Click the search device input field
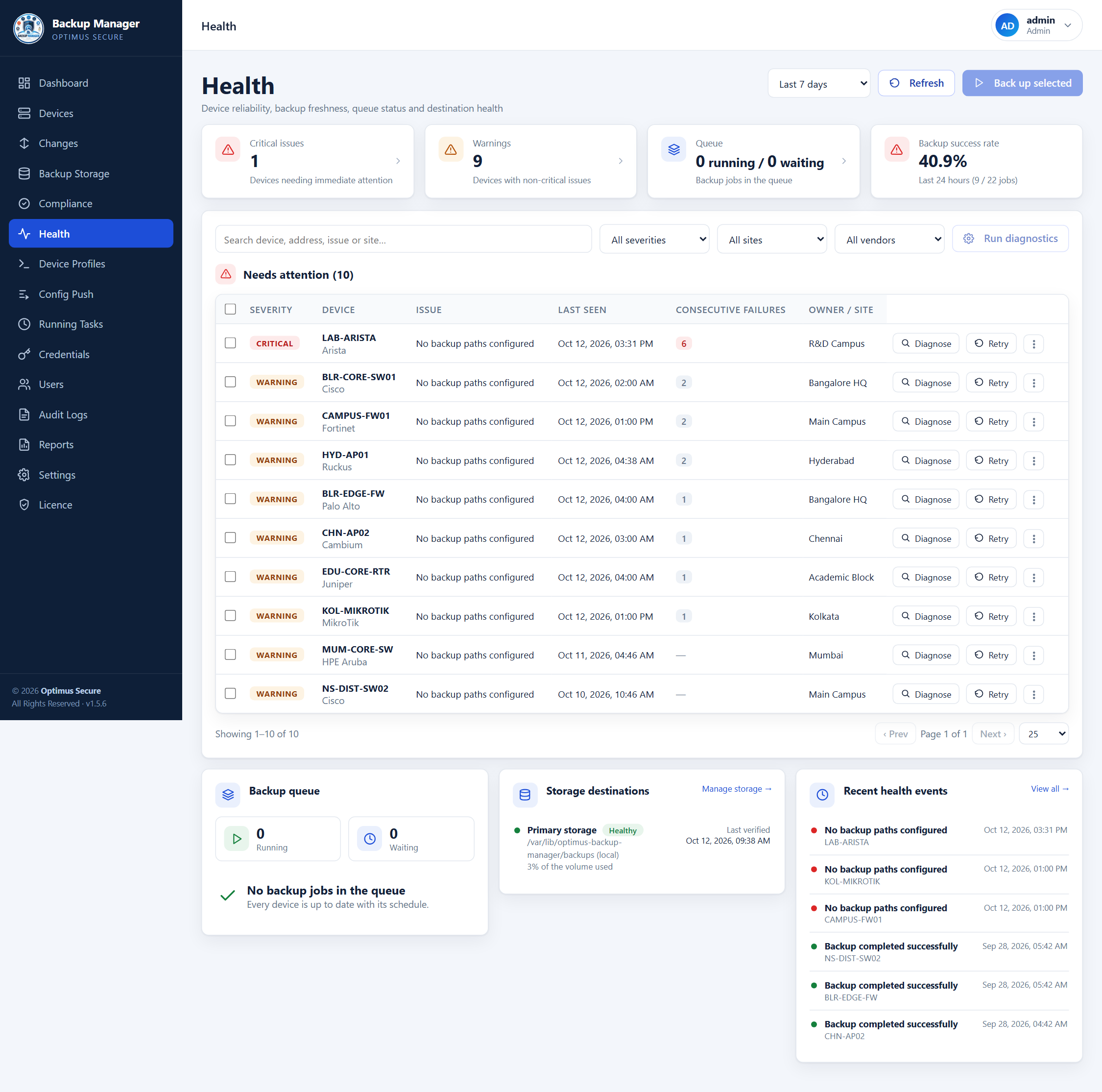The image size is (1102, 1092). (x=403, y=240)
